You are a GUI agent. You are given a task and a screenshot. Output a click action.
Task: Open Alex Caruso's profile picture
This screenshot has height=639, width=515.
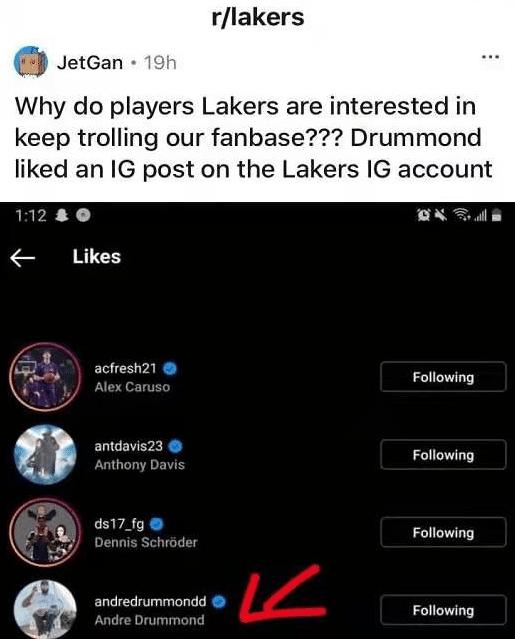pos(45,377)
